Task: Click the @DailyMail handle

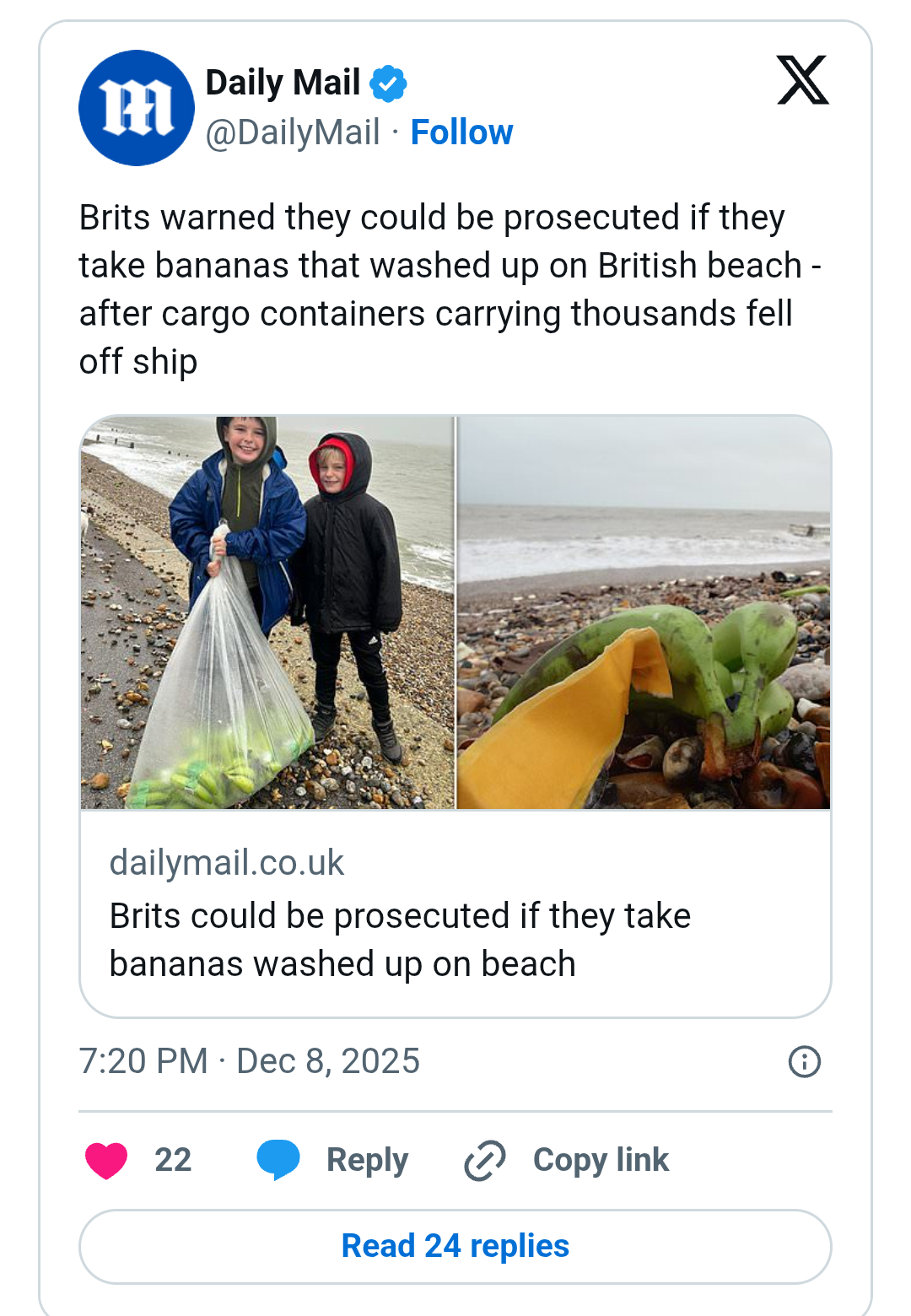Action: [x=293, y=132]
